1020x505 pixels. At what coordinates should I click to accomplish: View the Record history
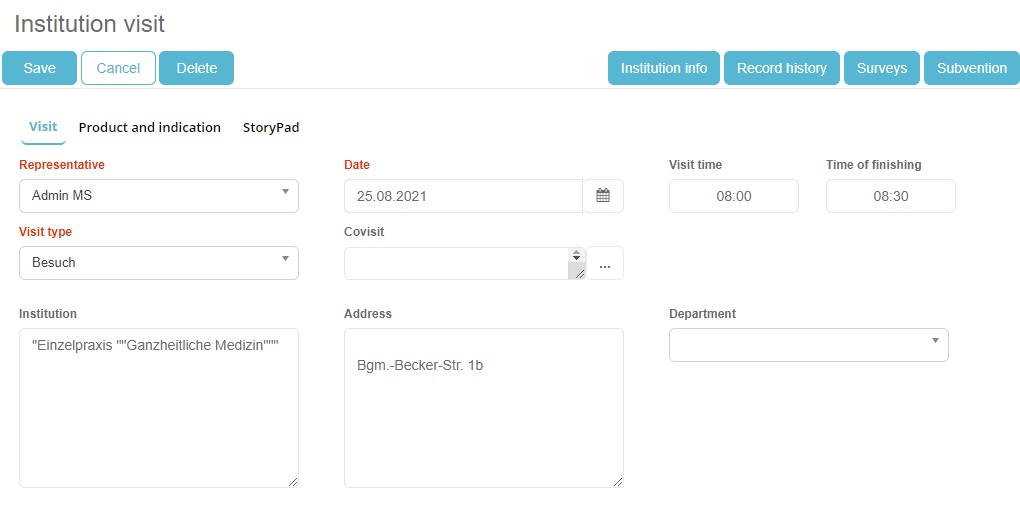781,68
